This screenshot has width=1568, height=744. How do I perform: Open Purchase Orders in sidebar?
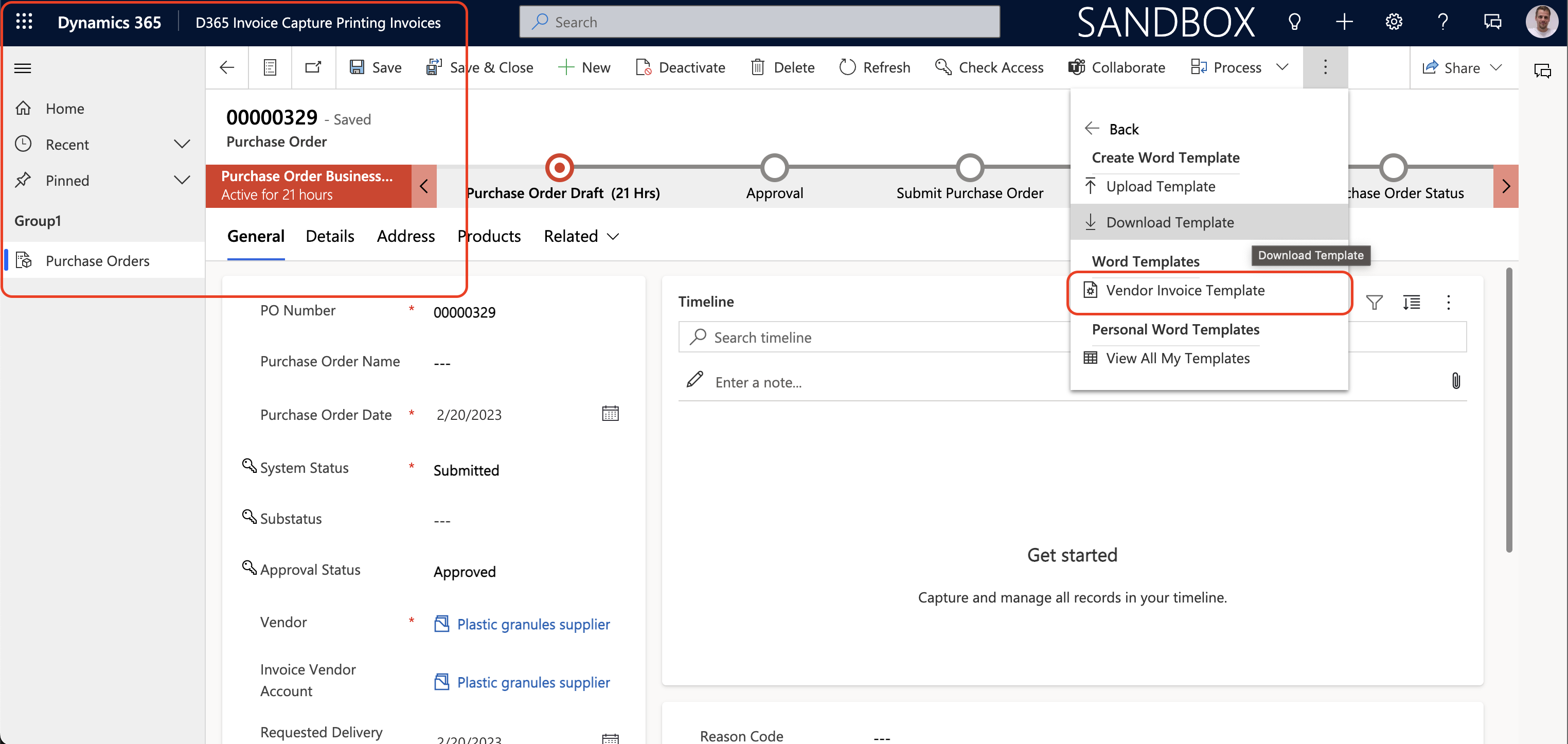pyautogui.click(x=97, y=260)
